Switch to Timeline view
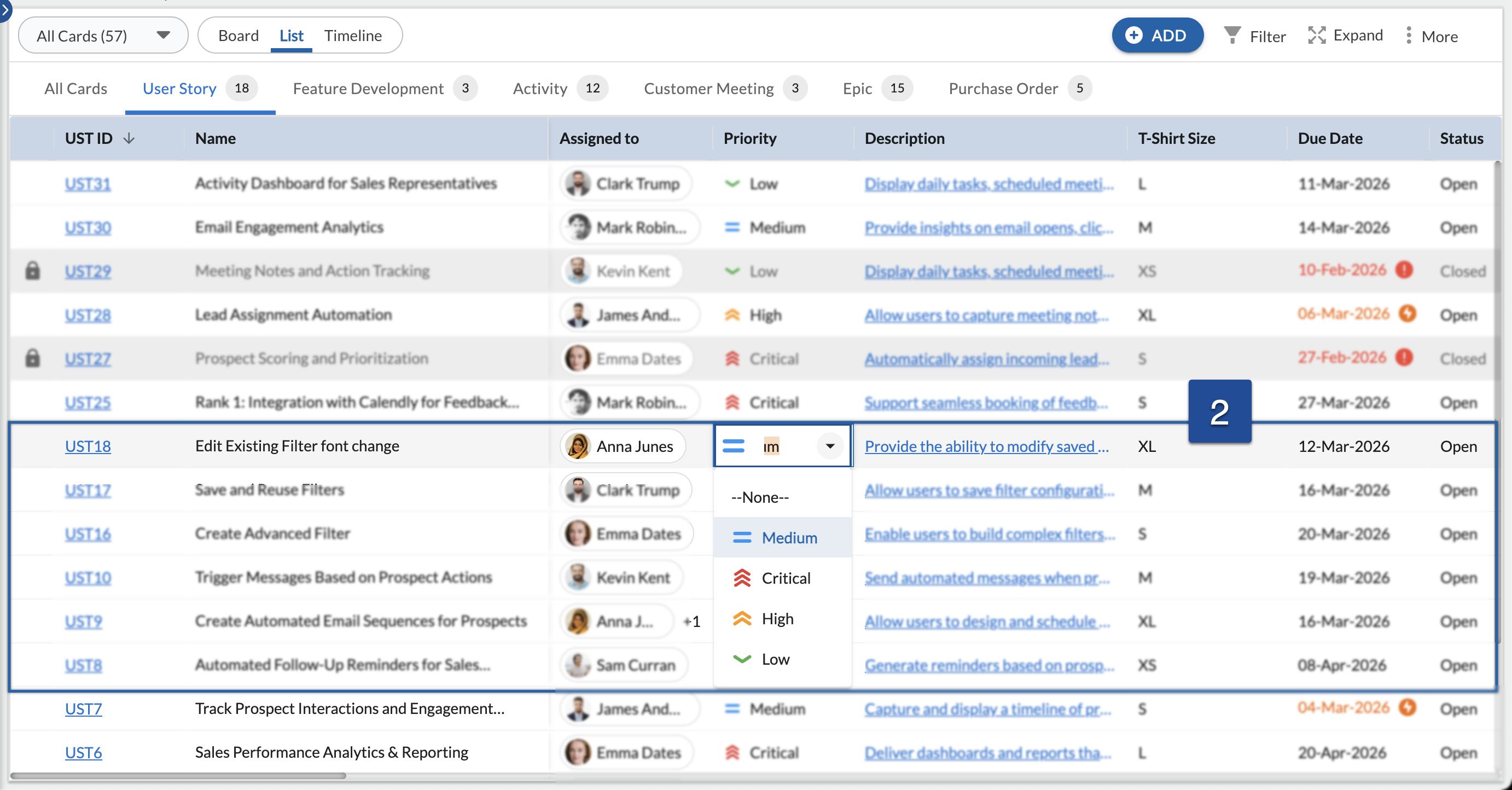This screenshot has height=790, width=1512. tap(353, 35)
